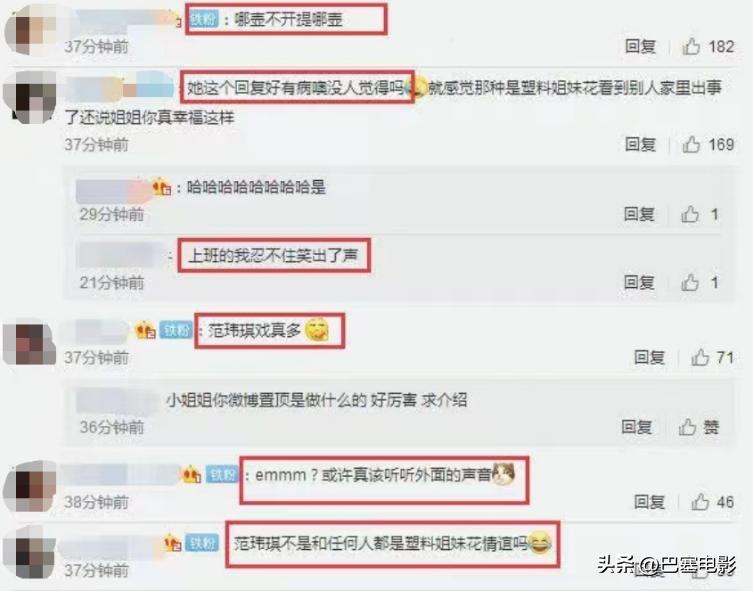Like the 哈哈哈哈 reply from 29 minutes ago
753x591 pixels.
690,214
